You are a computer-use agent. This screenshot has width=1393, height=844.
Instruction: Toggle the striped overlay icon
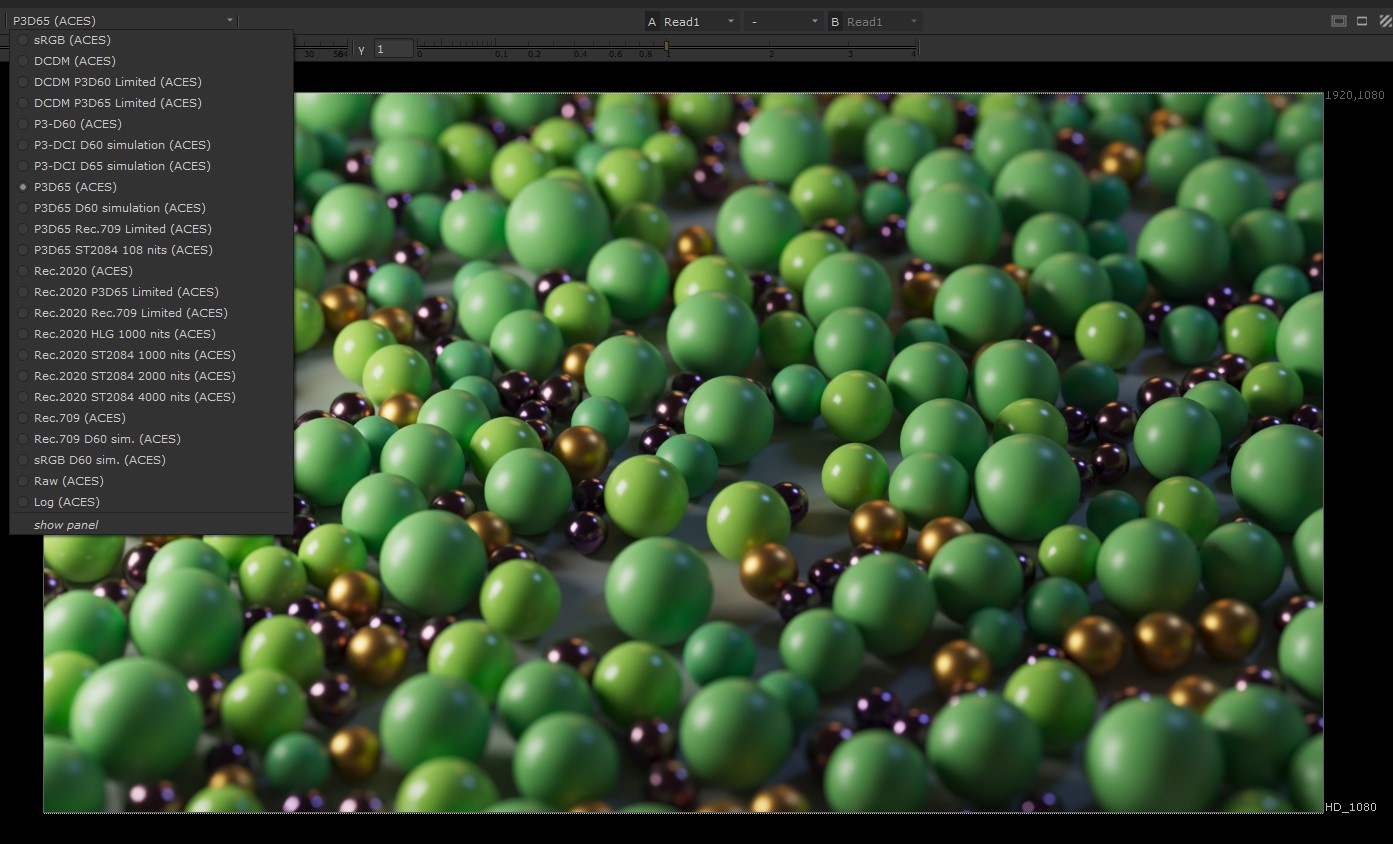(1384, 21)
